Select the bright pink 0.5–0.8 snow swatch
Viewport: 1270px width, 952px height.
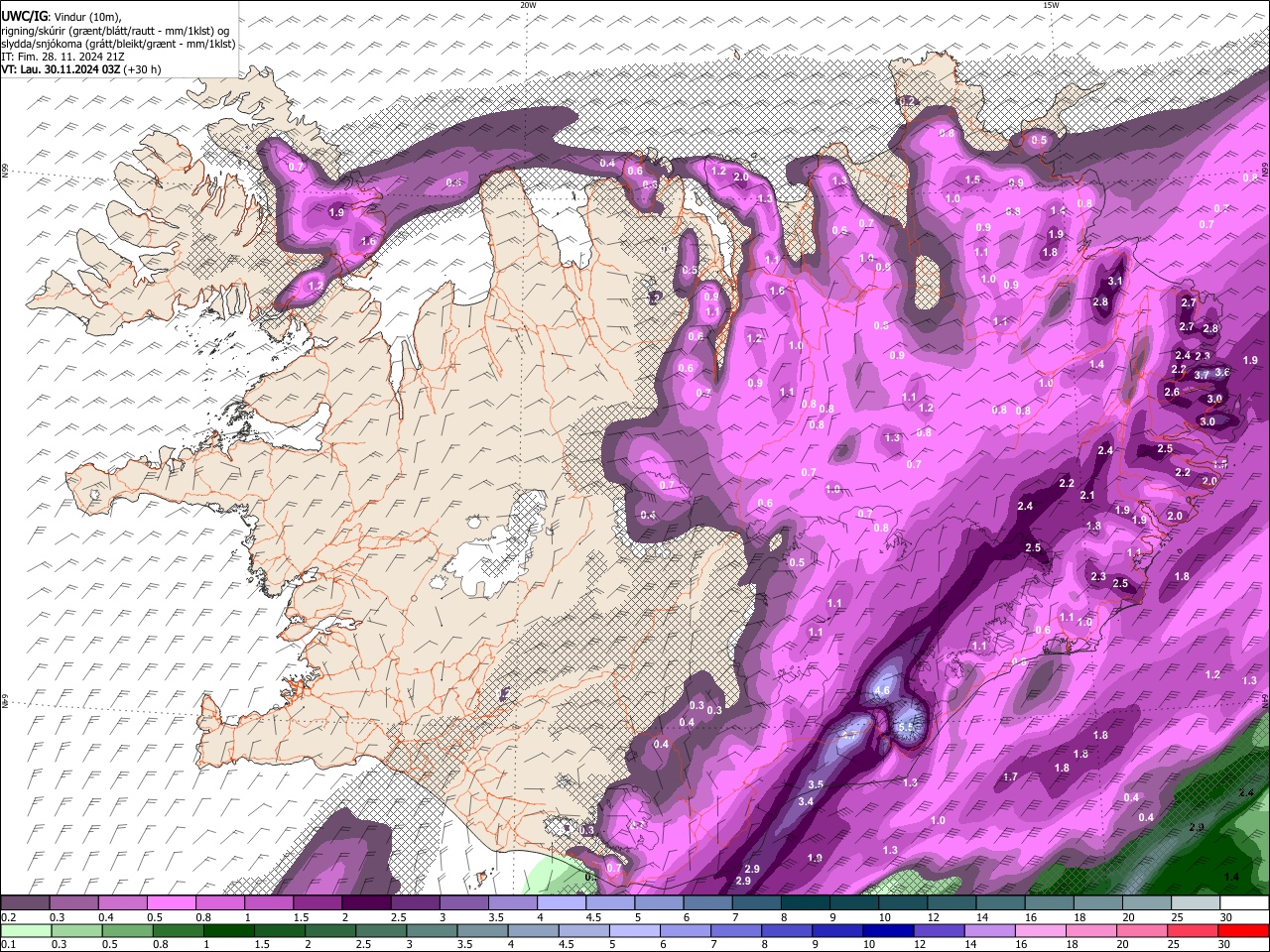[171, 902]
